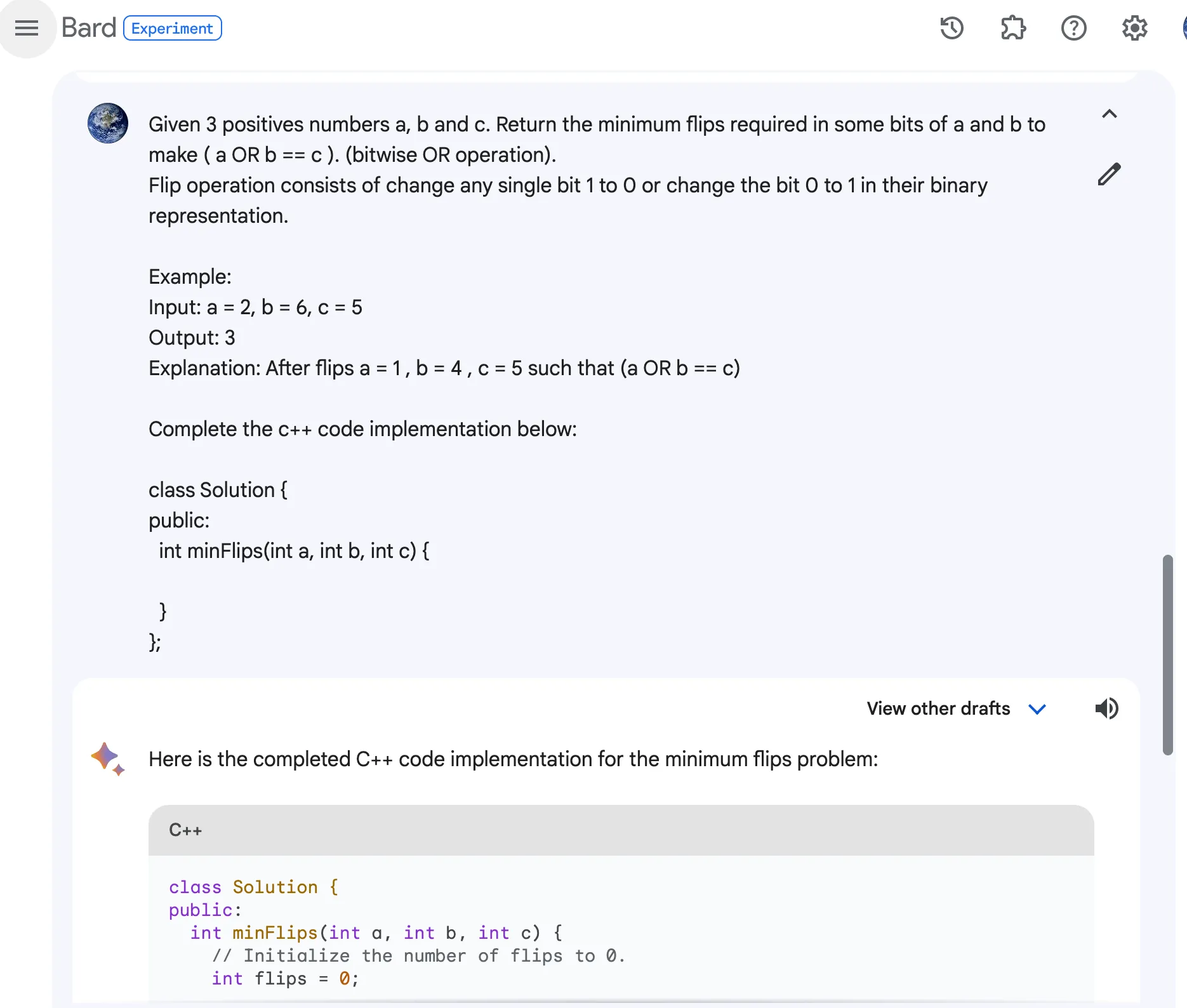
Task: Click the Bard sparkle response icon
Action: pyautogui.click(x=108, y=759)
